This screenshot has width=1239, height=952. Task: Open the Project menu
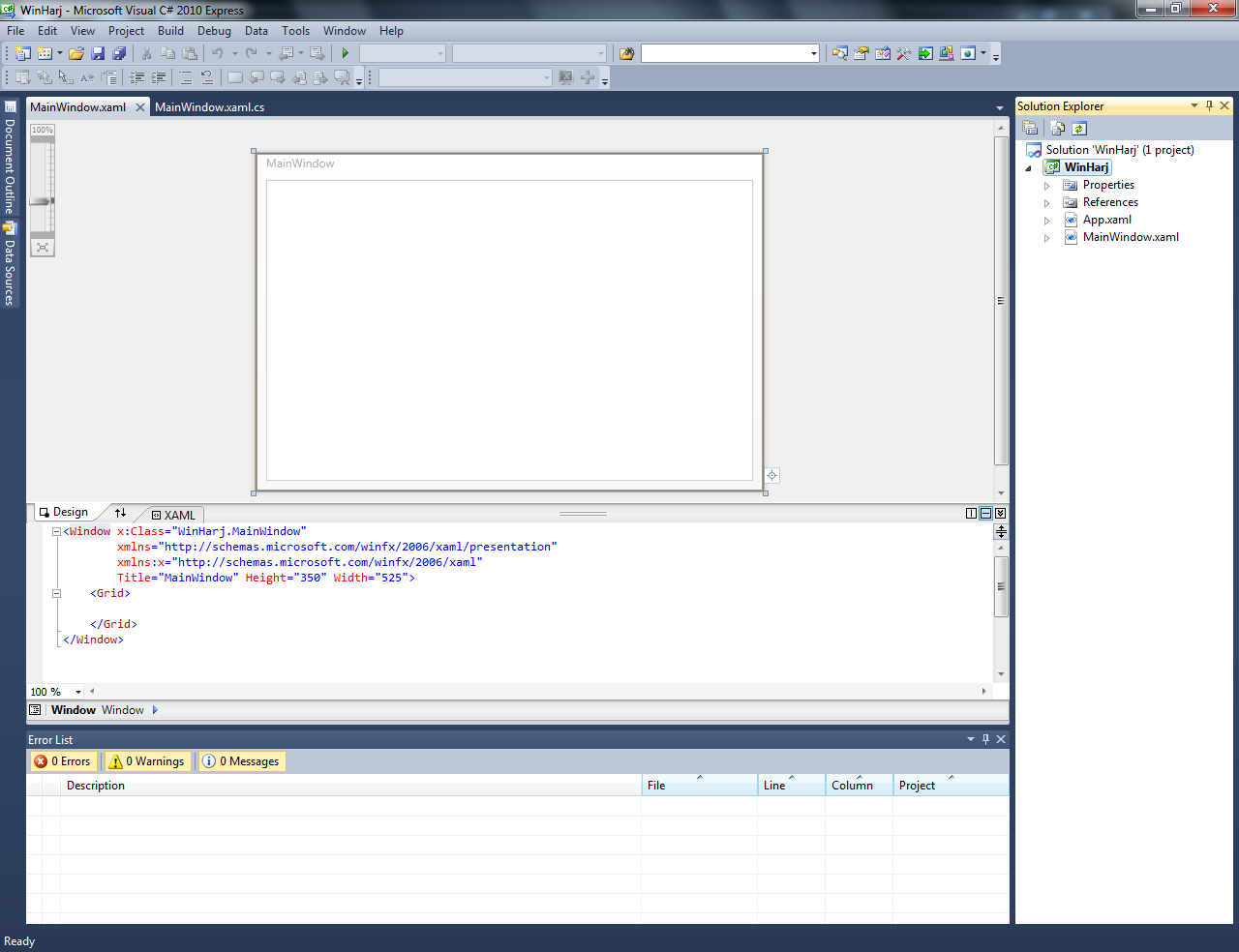(126, 31)
